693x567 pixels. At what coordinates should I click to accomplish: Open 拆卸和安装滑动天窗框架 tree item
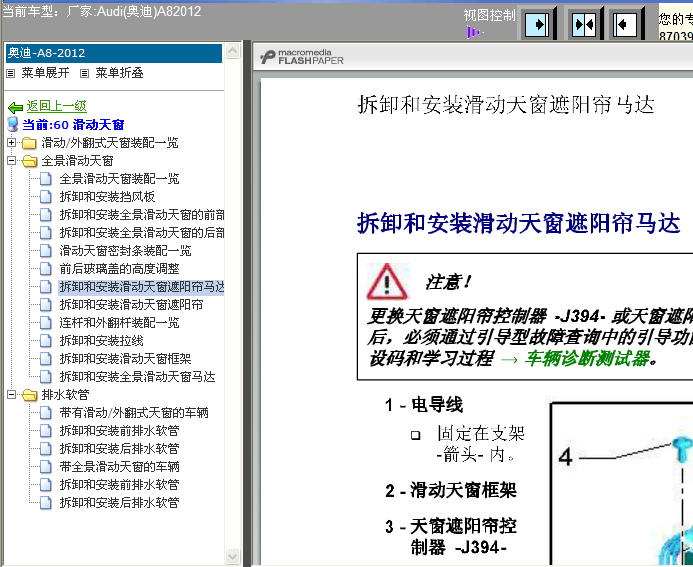(126, 359)
